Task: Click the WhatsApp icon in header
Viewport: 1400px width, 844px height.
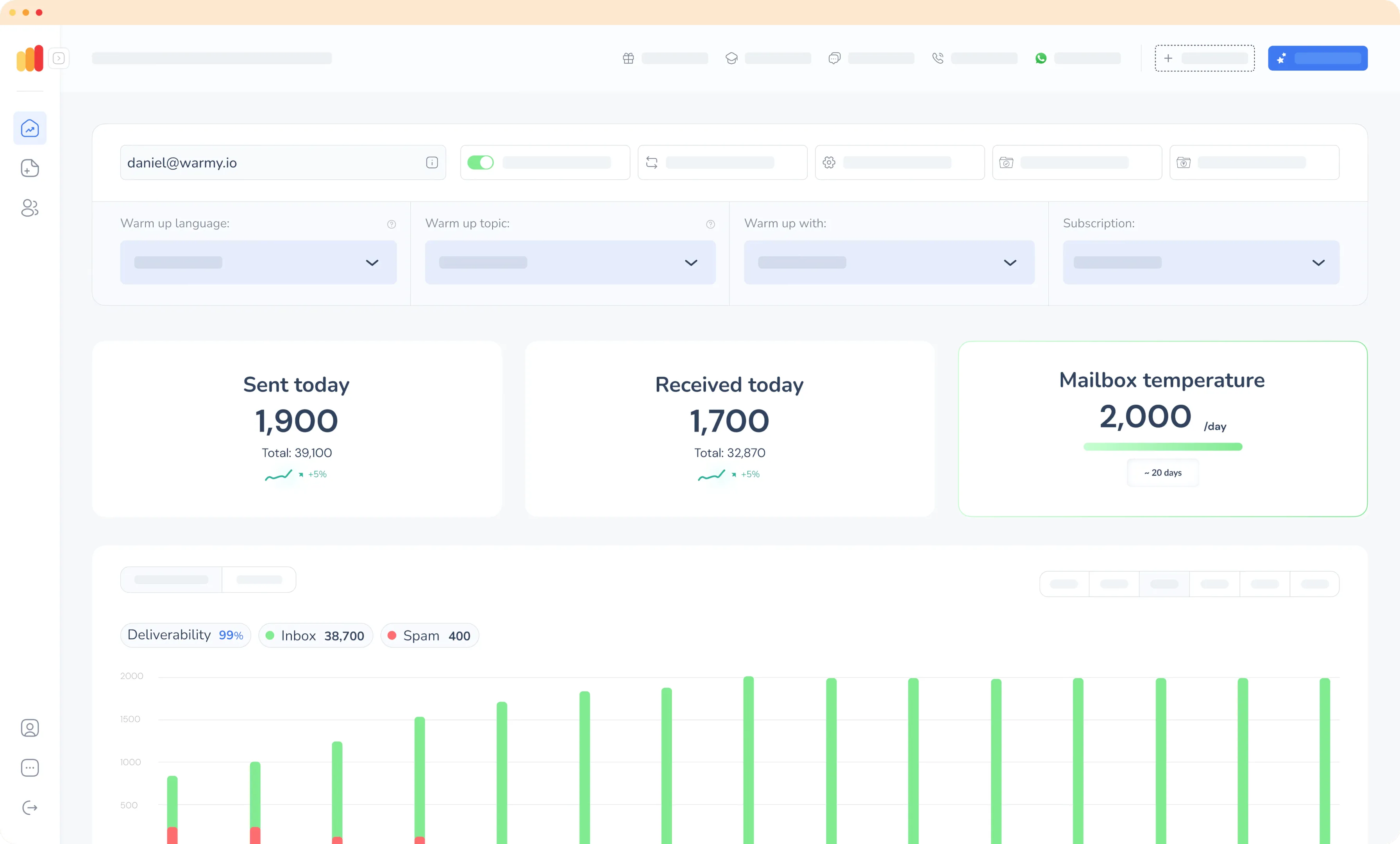Action: pos(1041,58)
